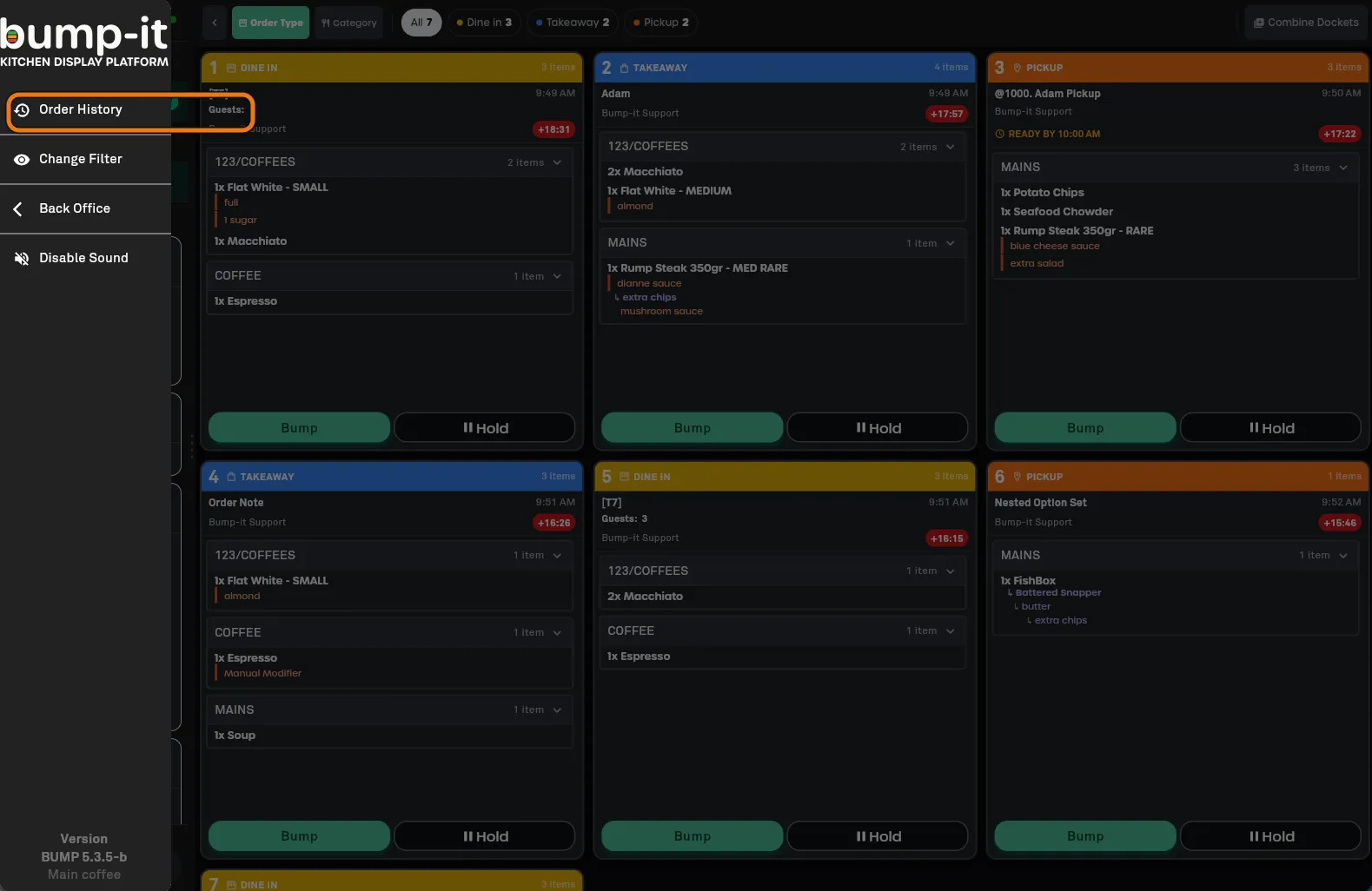Toggle the Disable Sound option
Image resolution: width=1372 pixels, height=891 pixels.
[x=85, y=258]
